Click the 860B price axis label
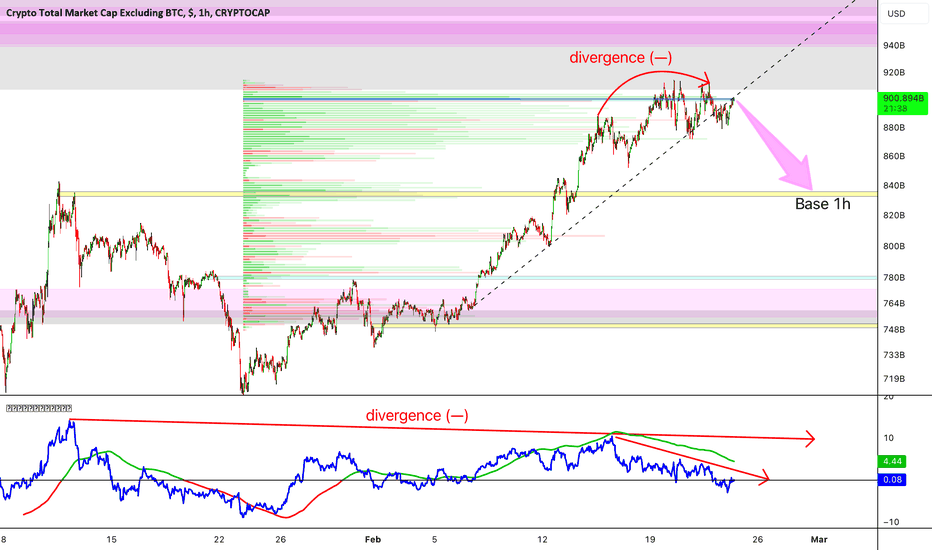This screenshot has height=550, width=932. [894, 156]
